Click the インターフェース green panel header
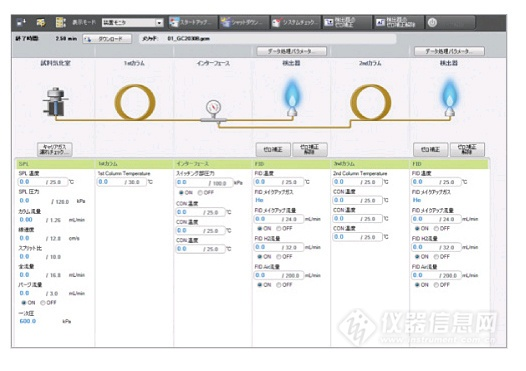Viewport: 526px width, 371px height. point(213,164)
